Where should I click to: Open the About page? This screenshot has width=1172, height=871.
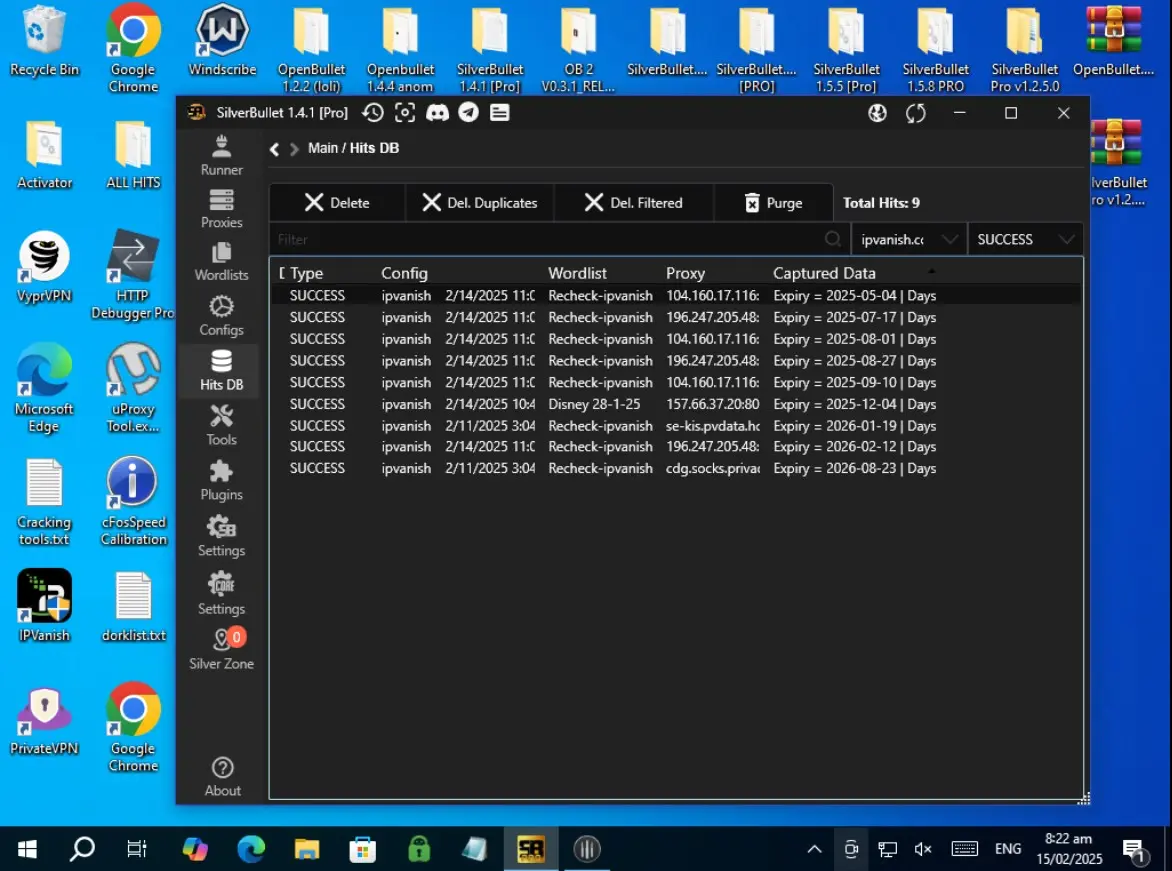click(223, 778)
